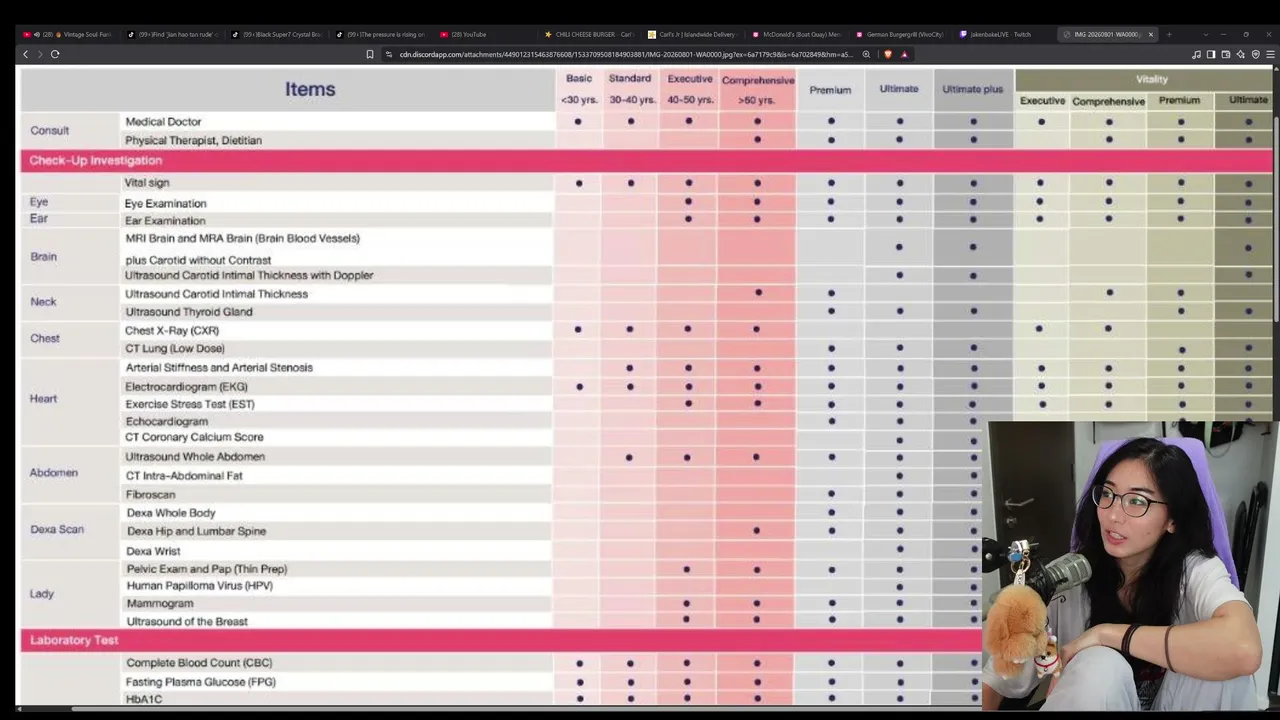Image resolution: width=1280 pixels, height=720 pixels.
Task: Click the 'Chest X-Ray (CXR)' row label
Action: point(172,330)
